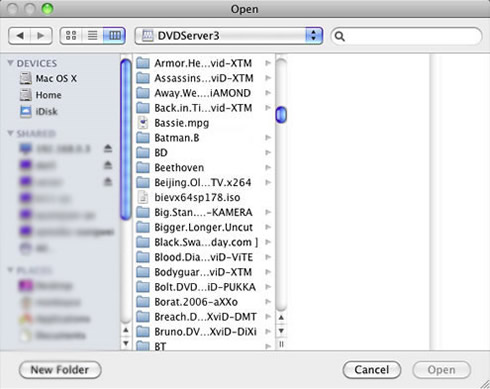490x389 pixels.
Task: Switch to list view
Action: [92, 36]
